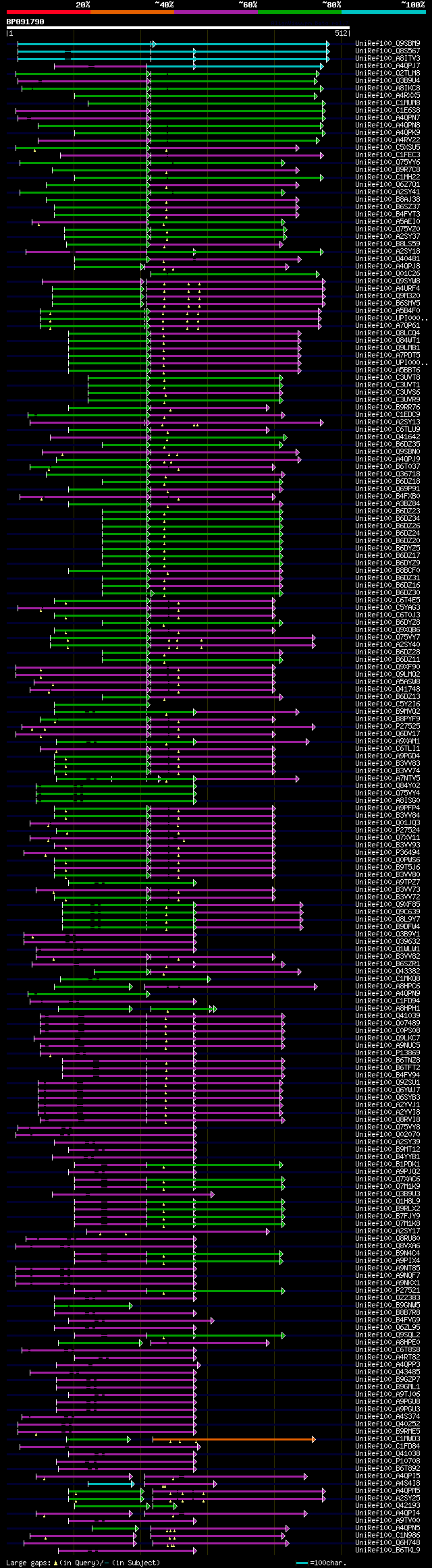Select label UniRef100_Q6Z7Q1
The height and width of the screenshot is (1568, 432).
387,185
